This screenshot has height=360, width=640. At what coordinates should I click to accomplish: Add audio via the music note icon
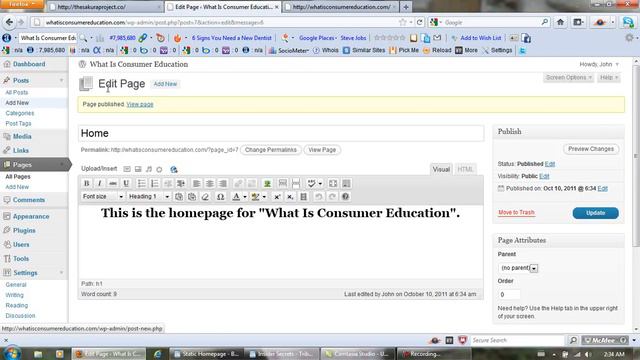[x=149, y=169]
